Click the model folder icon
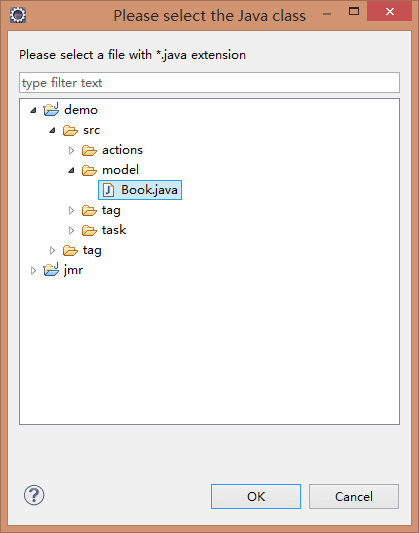 tap(89, 170)
